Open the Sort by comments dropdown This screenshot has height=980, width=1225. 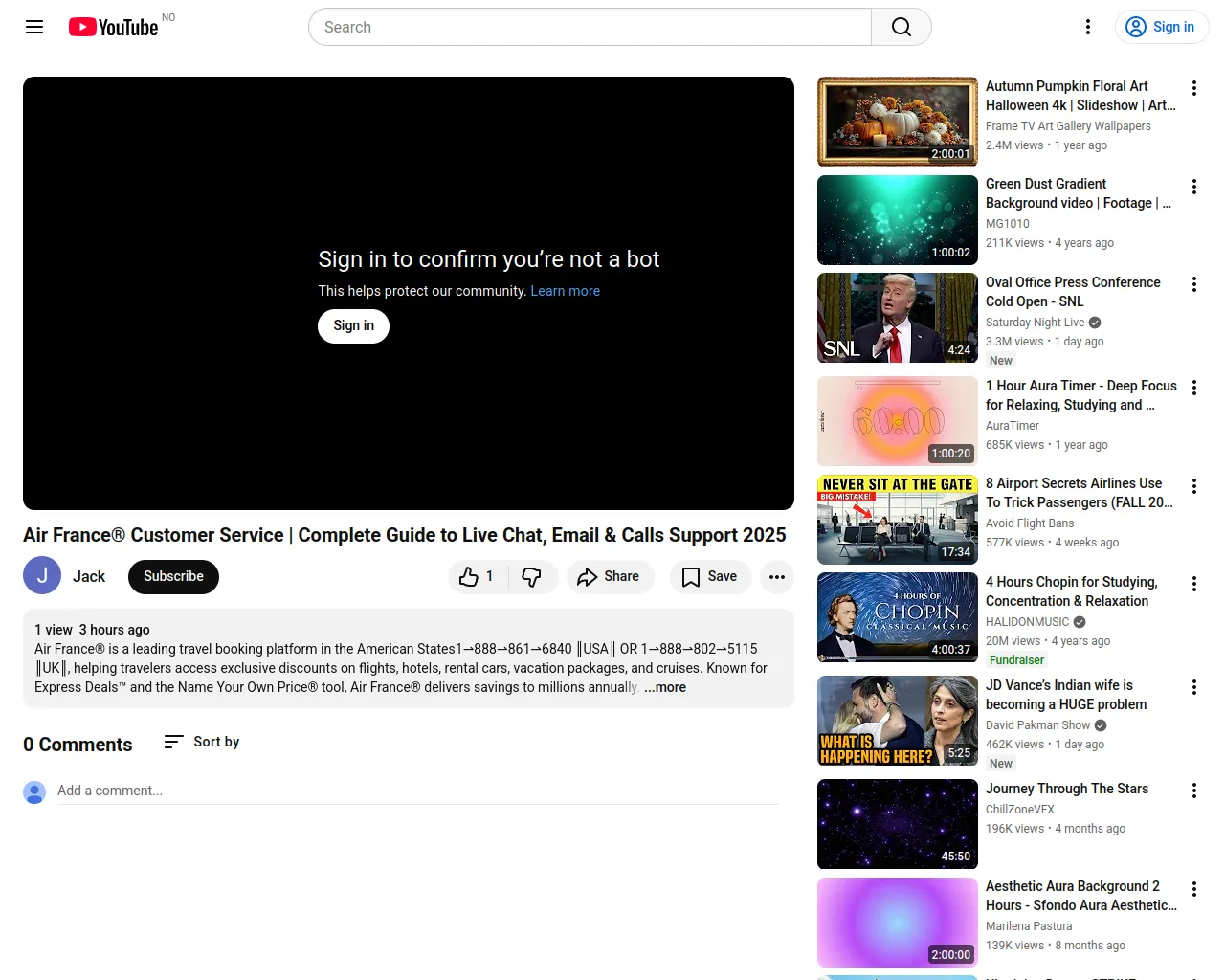tap(202, 742)
